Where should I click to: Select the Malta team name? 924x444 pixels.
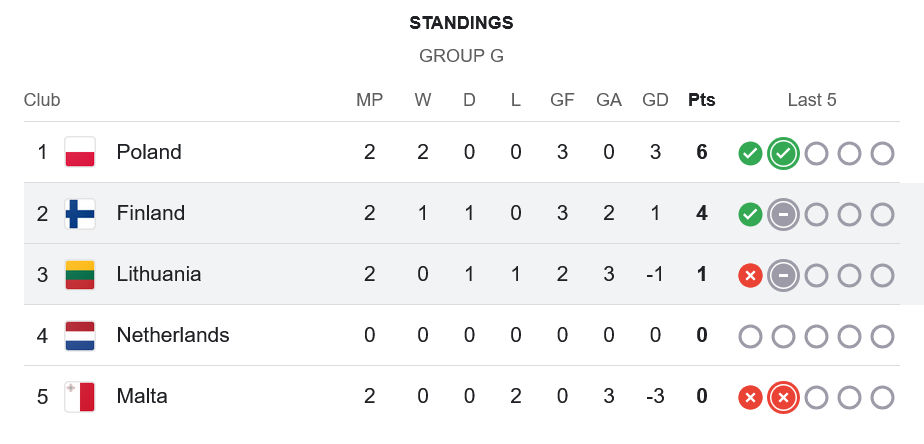(142, 396)
